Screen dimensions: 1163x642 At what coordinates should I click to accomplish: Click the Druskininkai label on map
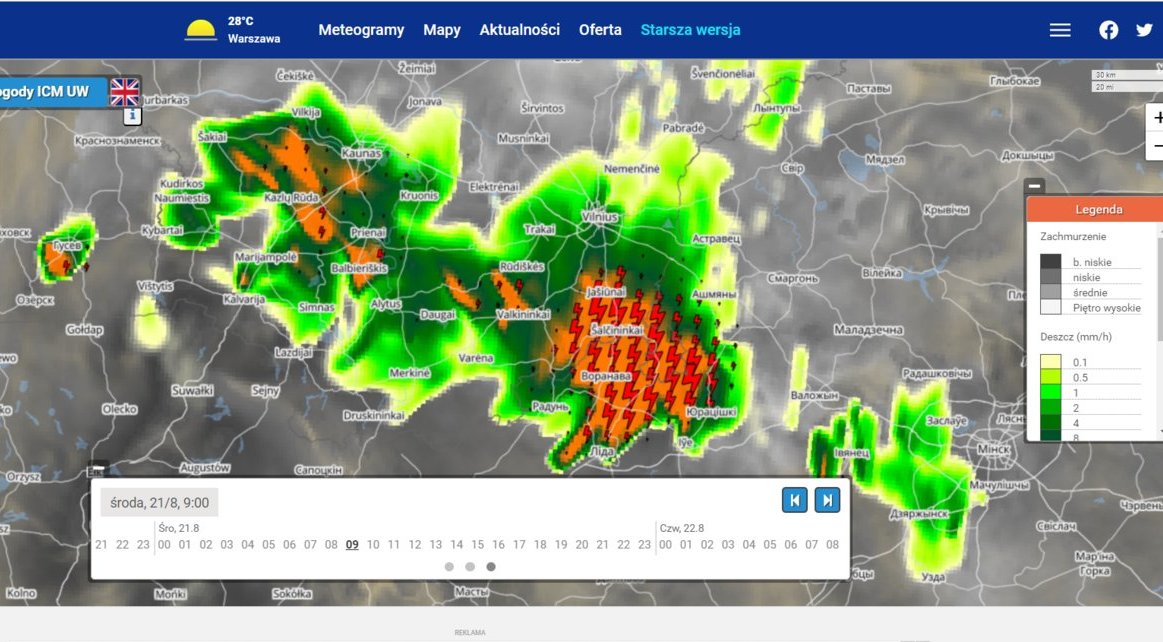pos(374,416)
